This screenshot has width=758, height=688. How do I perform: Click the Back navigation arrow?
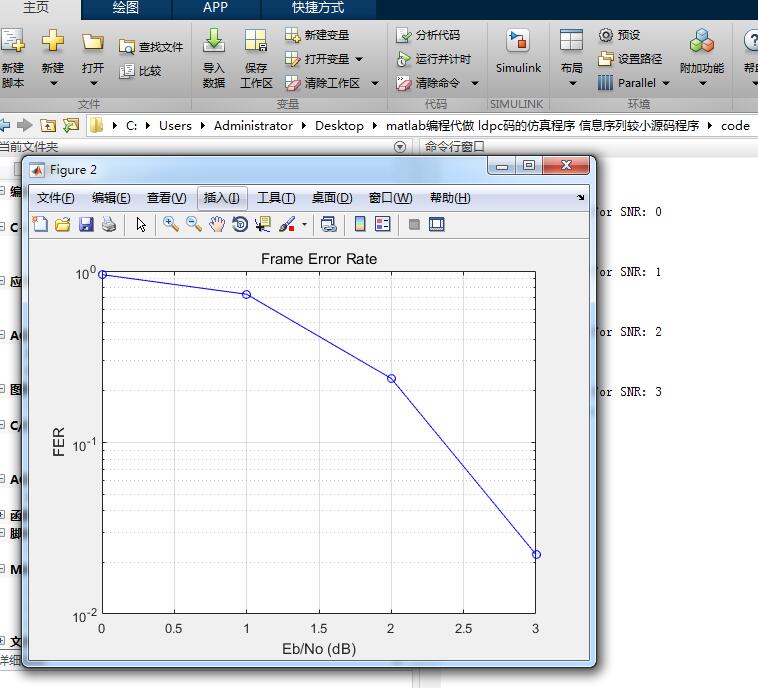pyautogui.click(x=5, y=126)
